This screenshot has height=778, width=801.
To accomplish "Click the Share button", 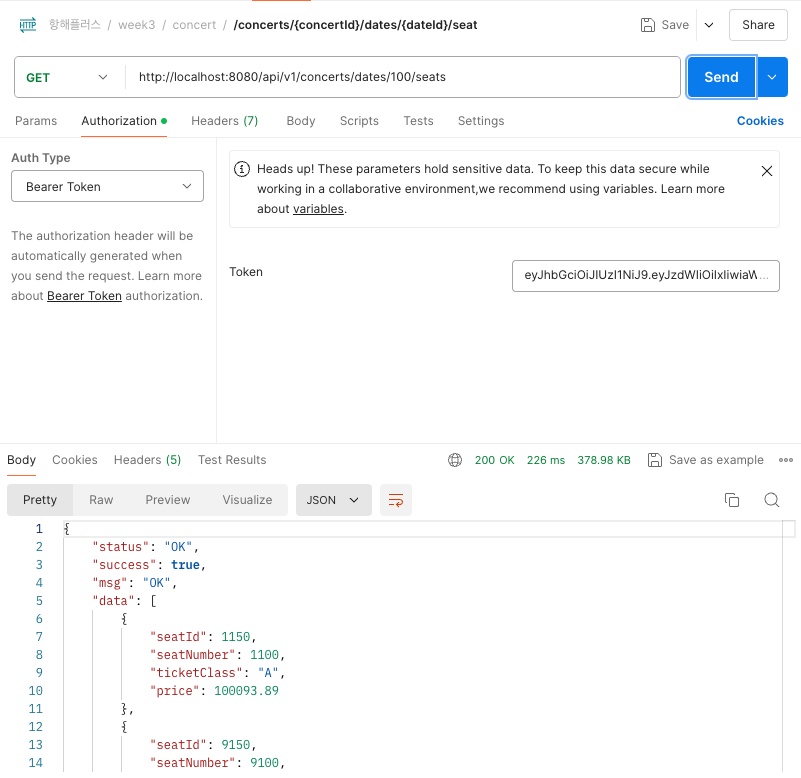I will (x=758, y=25).
